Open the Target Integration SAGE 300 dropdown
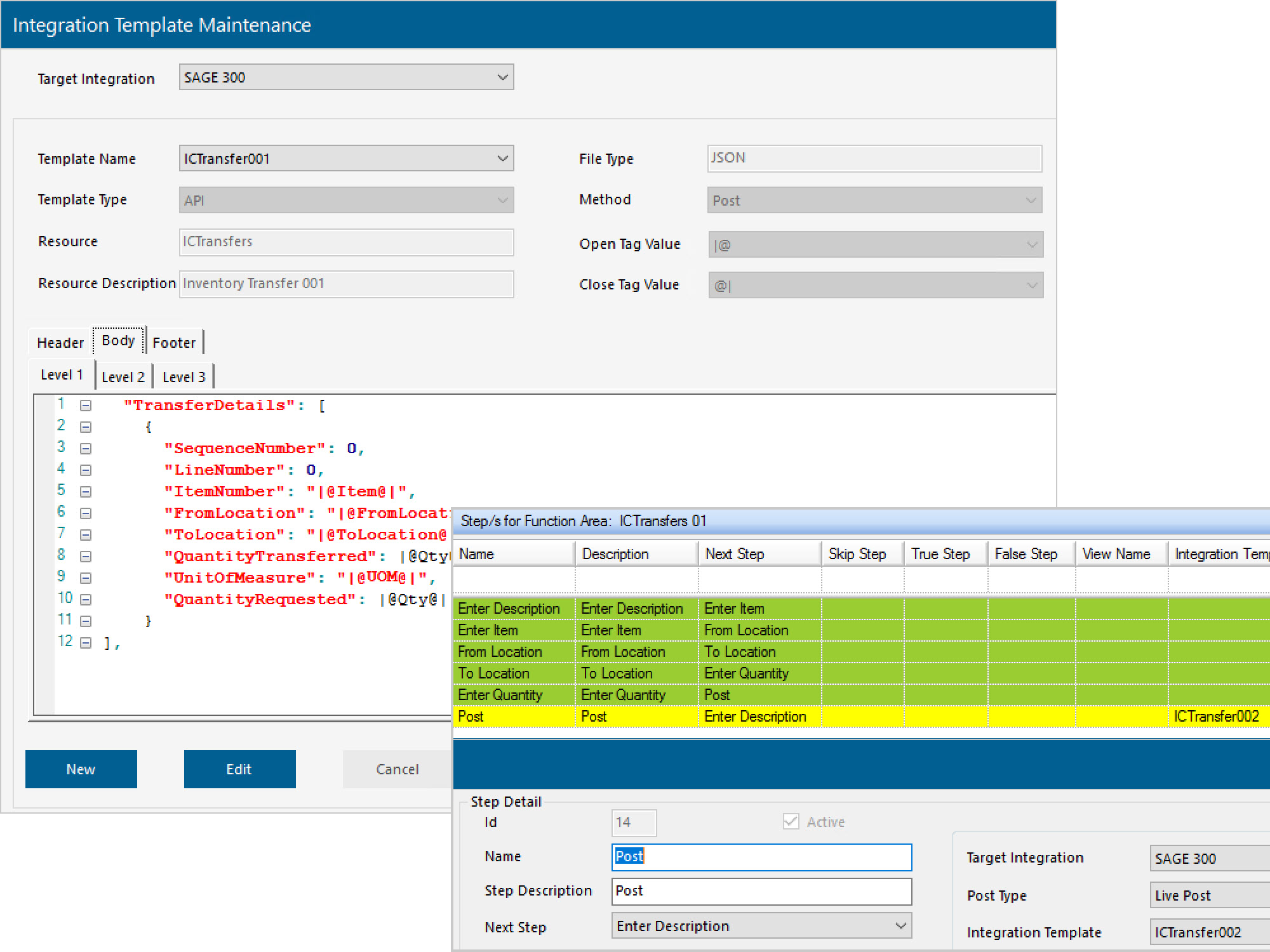1270x952 pixels. tap(504, 77)
